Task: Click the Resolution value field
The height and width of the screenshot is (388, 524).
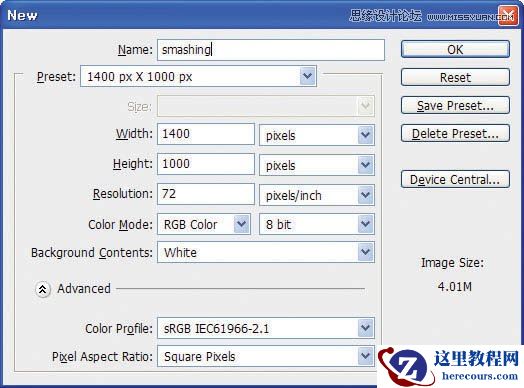Action: [206, 194]
